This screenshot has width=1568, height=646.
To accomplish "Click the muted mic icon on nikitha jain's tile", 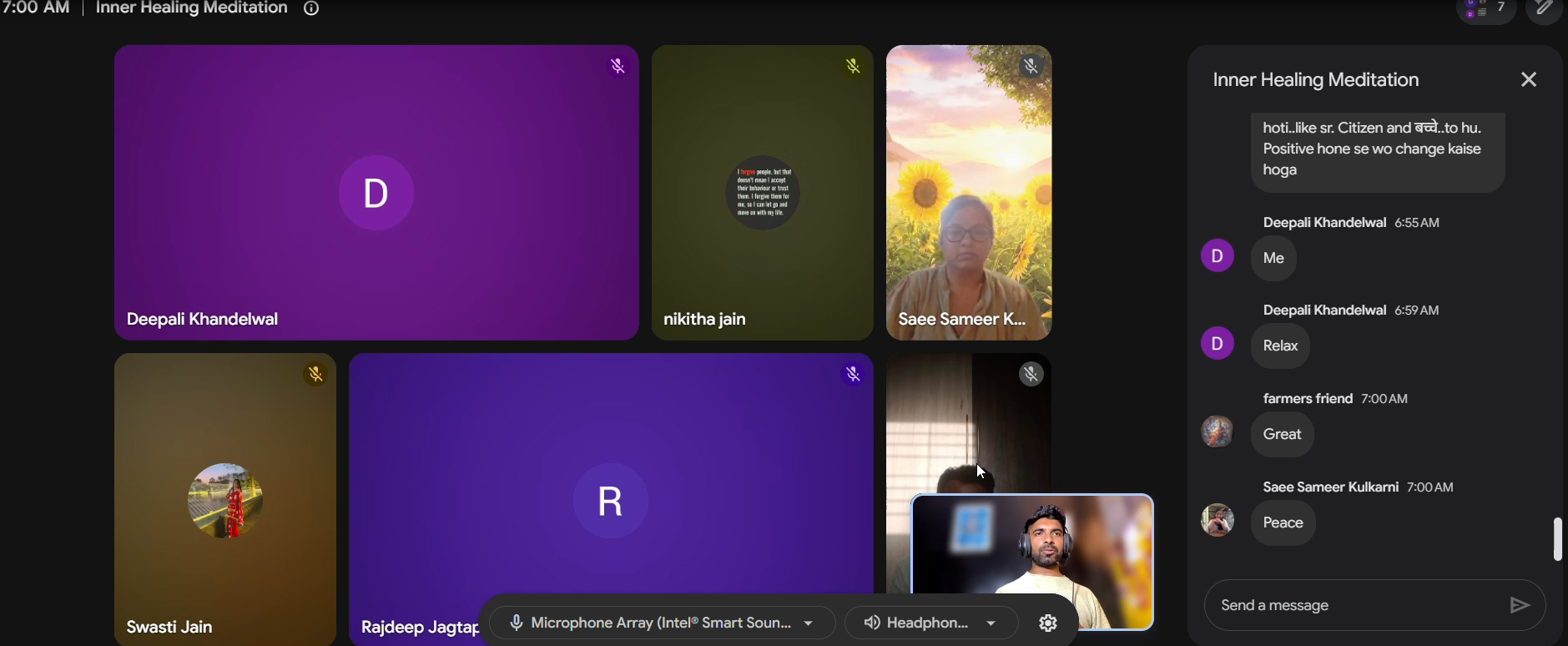I will [853, 67].
